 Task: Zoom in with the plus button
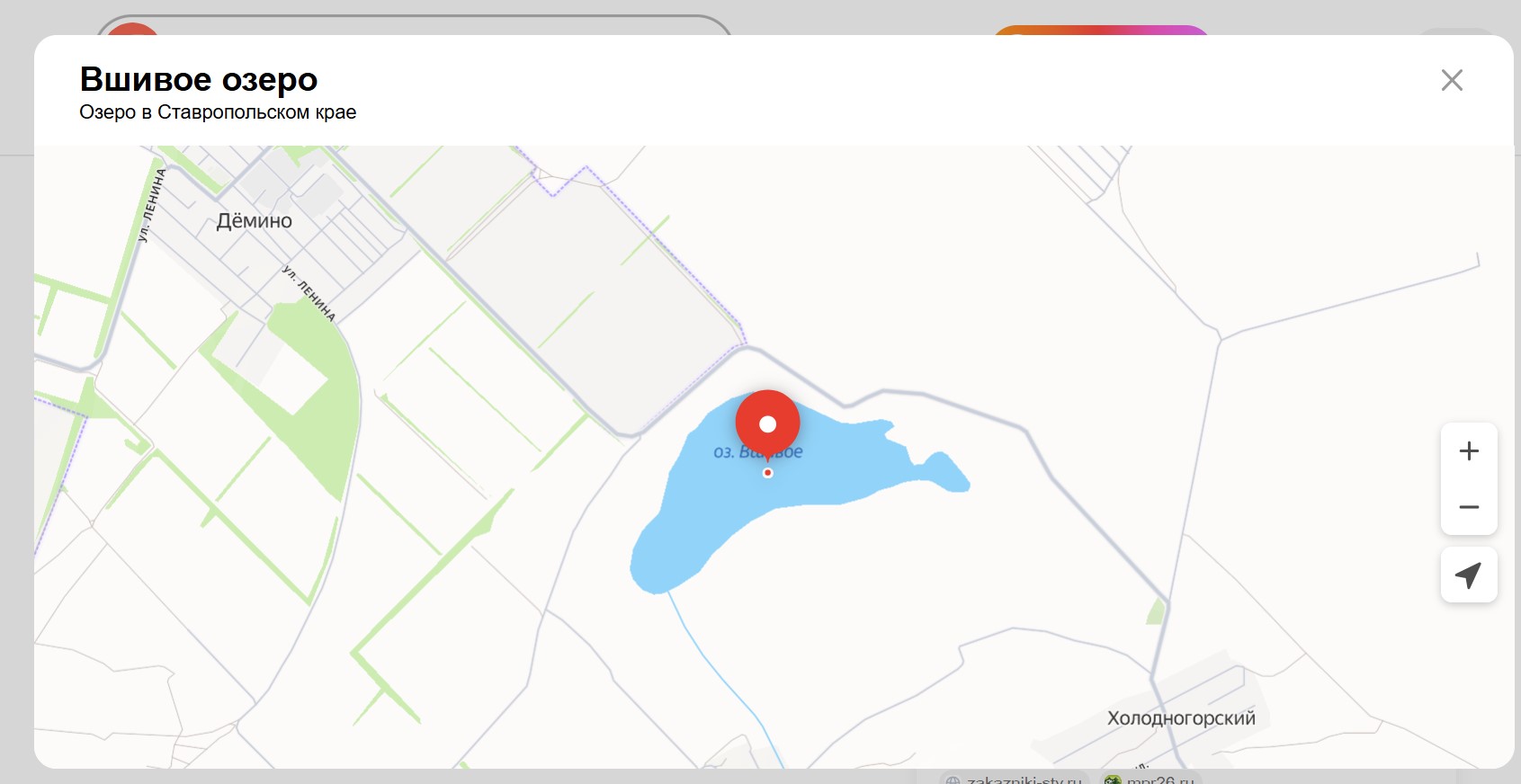coord(1468,451)
